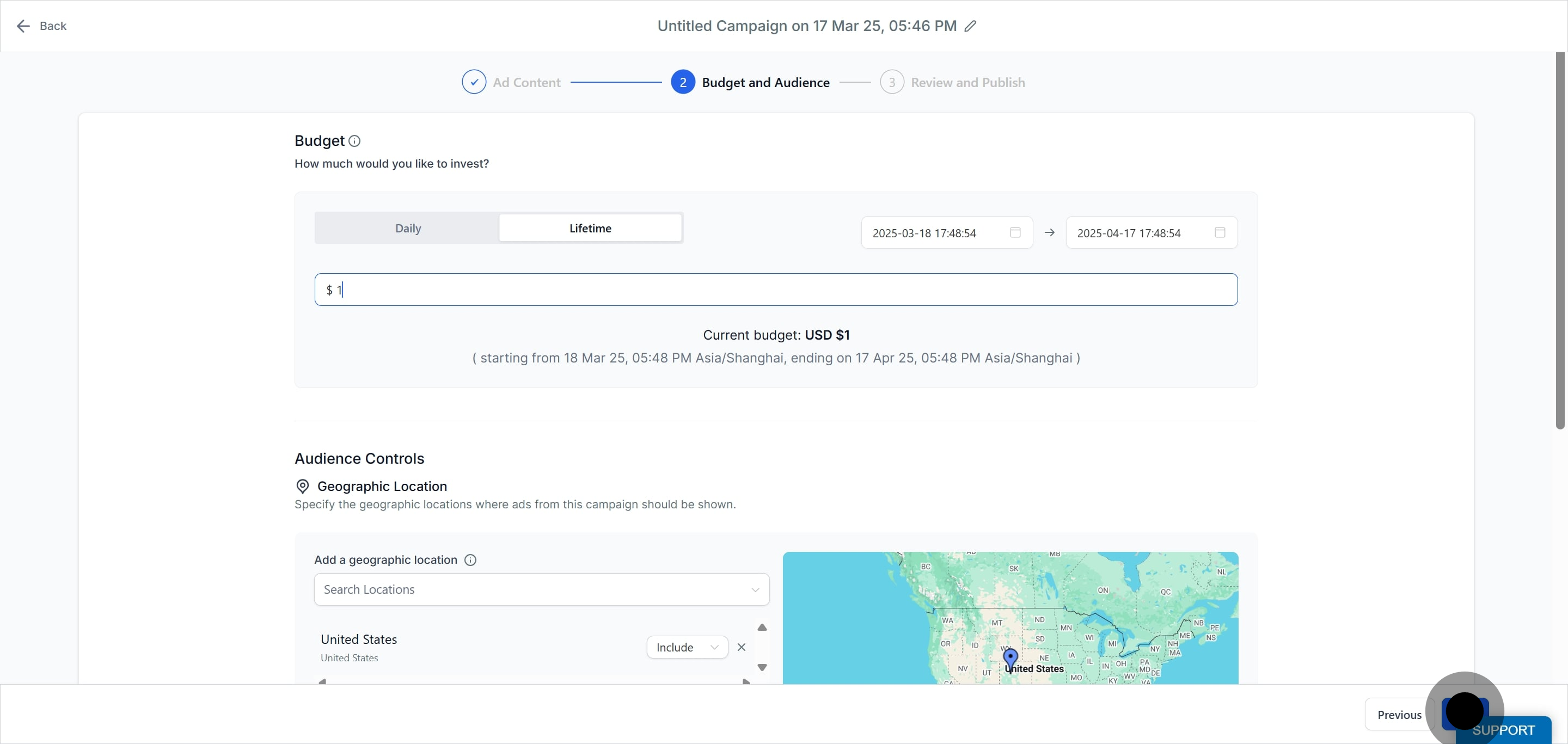Switch the budget type to Daily
Image resolution: width=1568 pixels, height=744 pixels.
[408, 228]
